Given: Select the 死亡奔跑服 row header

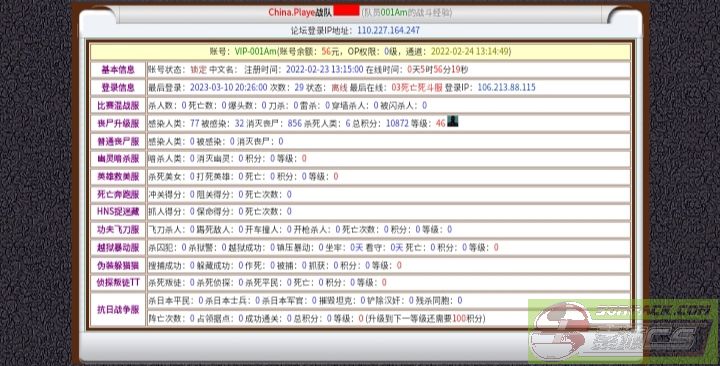Looking at the screenshot, I should pos(118,194).
